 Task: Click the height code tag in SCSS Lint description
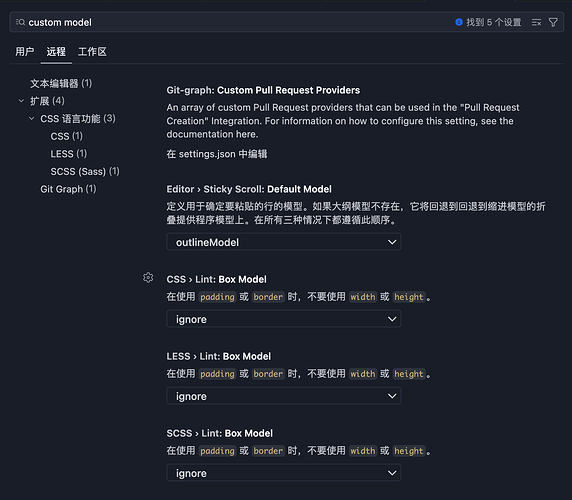pyautogui.click(x=409, y=451)
